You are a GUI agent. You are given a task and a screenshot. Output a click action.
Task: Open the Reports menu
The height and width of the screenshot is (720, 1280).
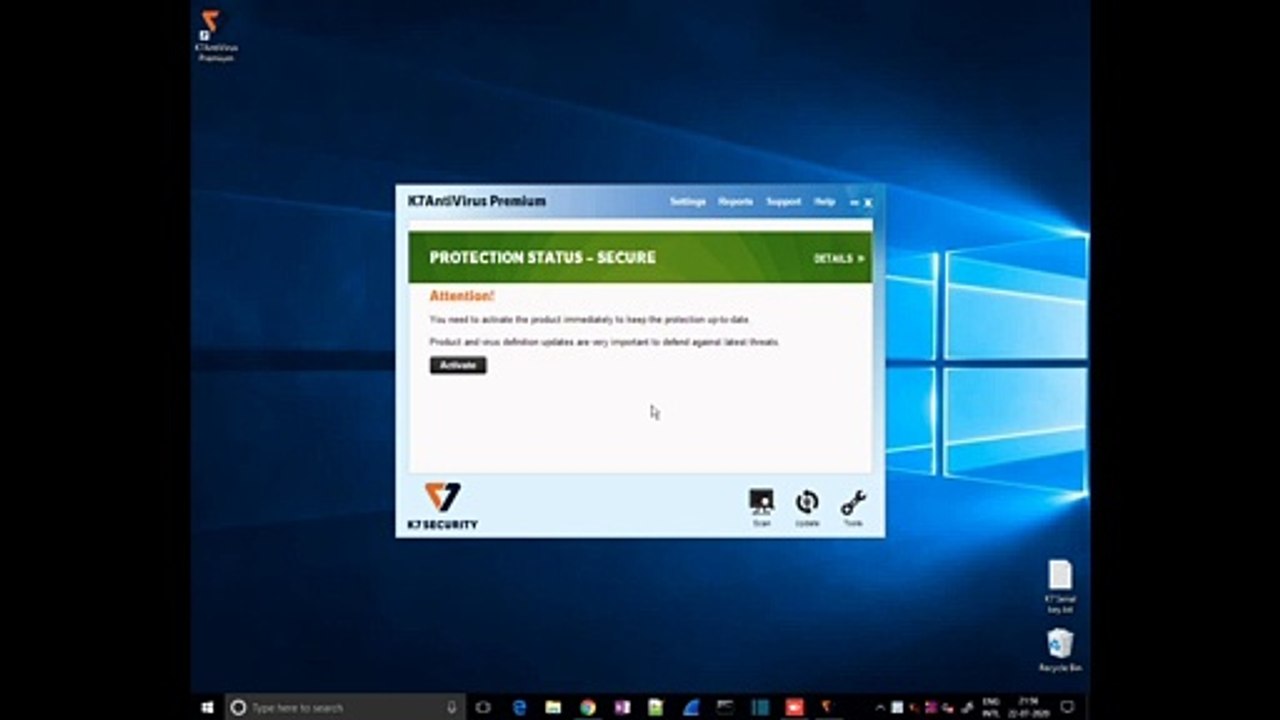pyautogui.click(x=735, y=202)
